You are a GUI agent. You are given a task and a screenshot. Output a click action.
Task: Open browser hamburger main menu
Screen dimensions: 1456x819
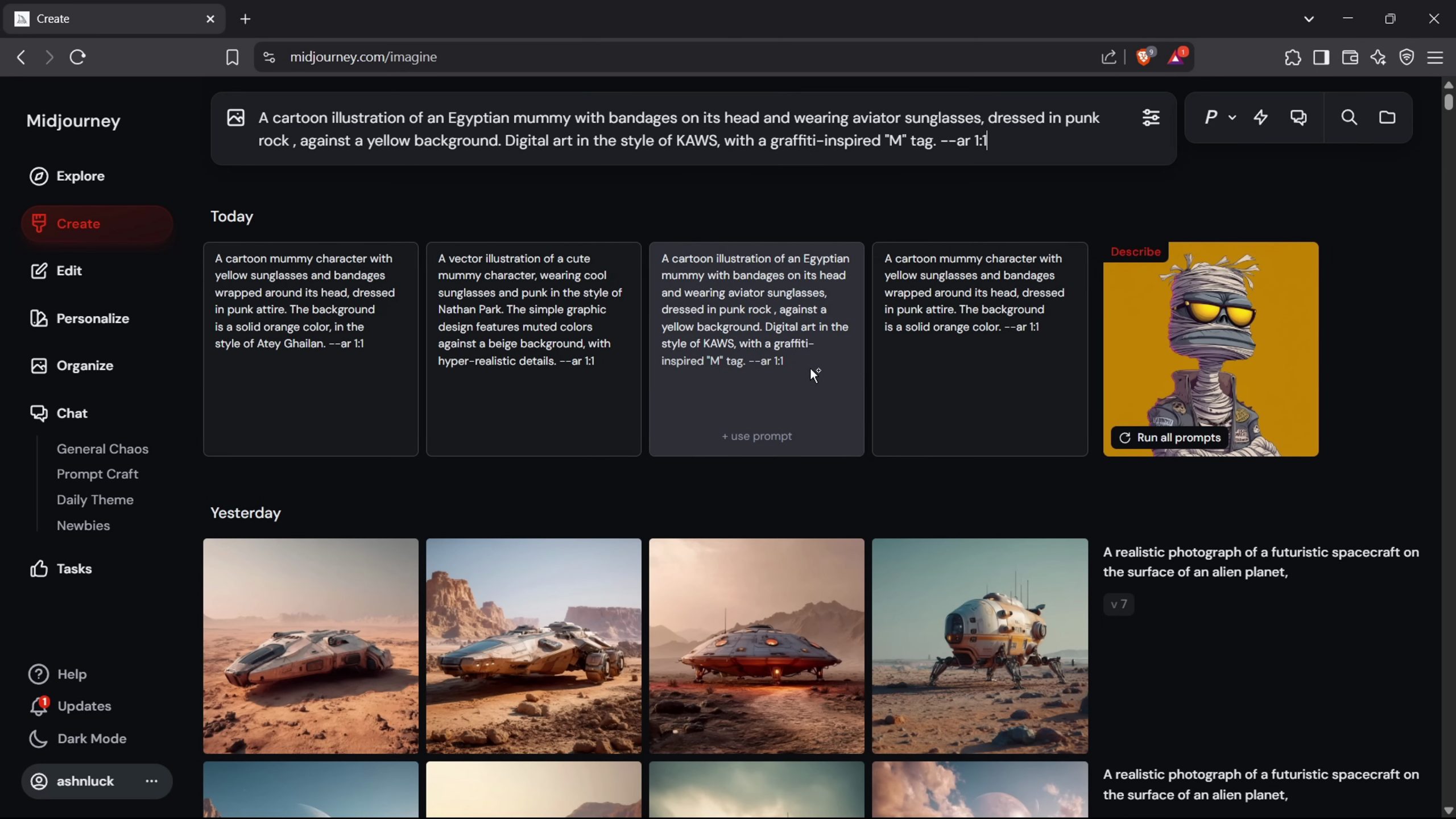point(1435,57)
